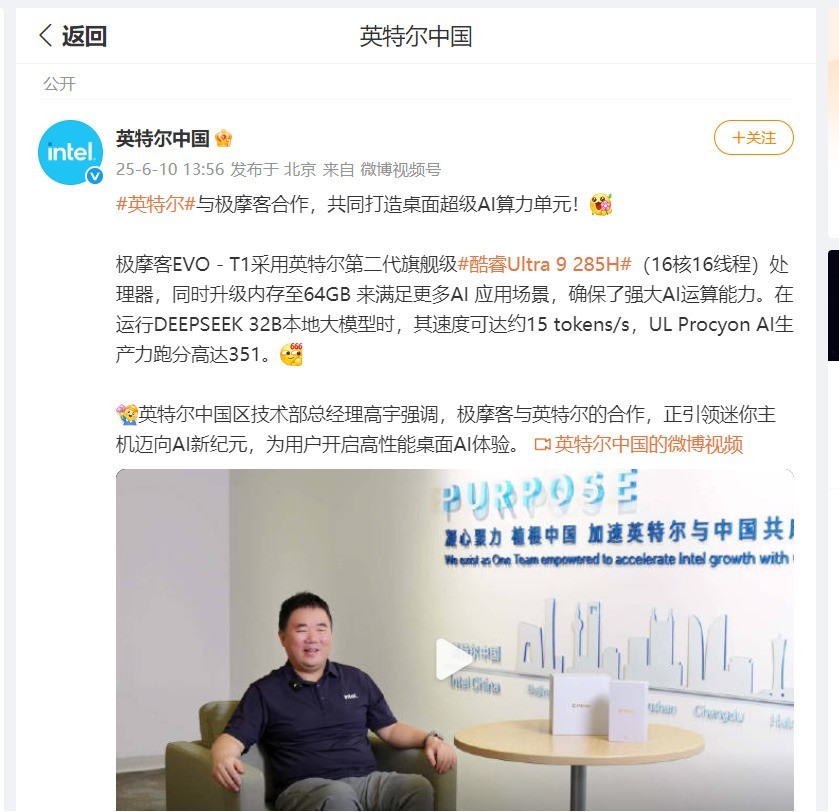The image size is (839, 812).
Task: Click the 公开 visibility label
Action: pos(59,84)
